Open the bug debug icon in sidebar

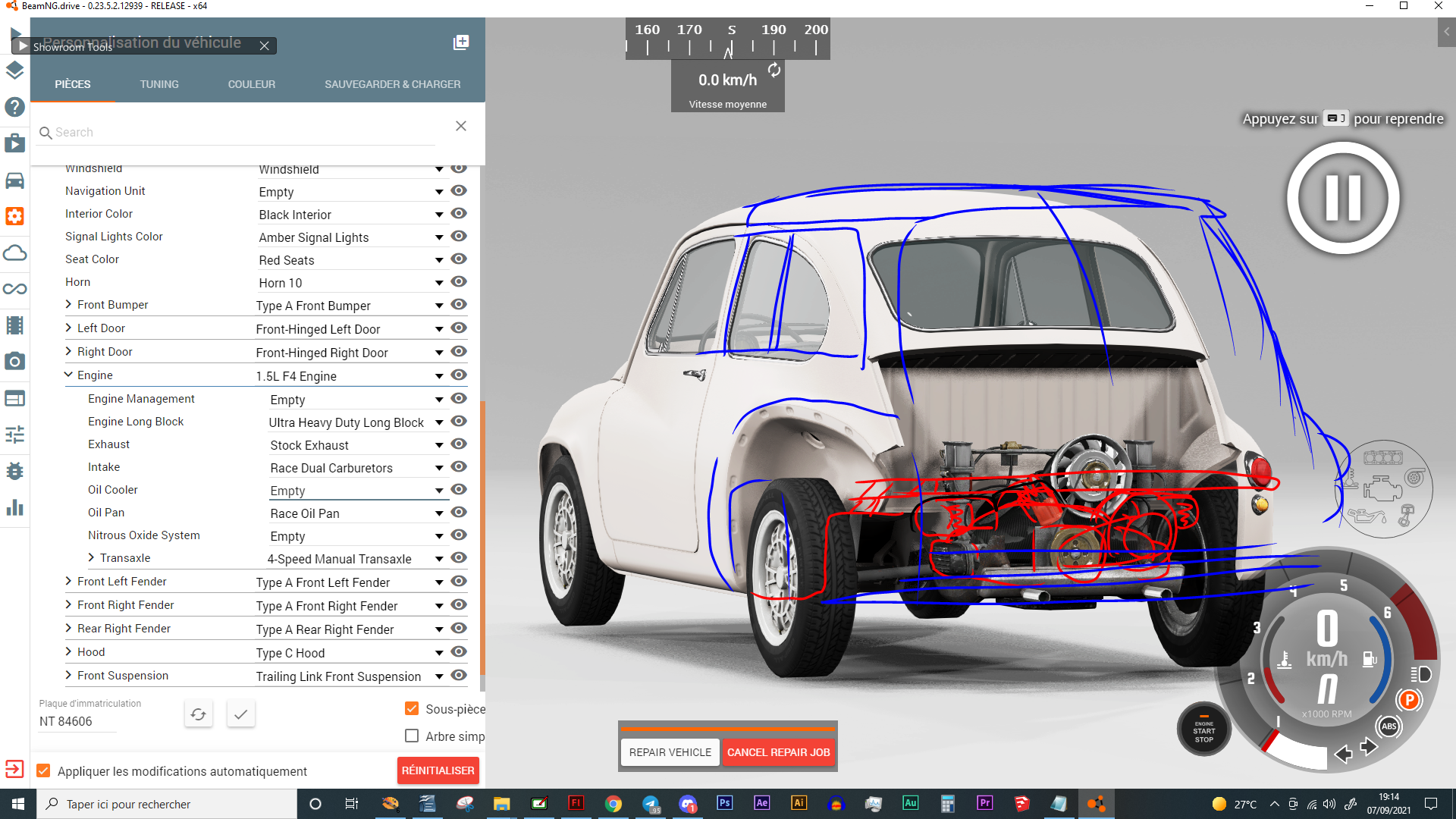pos(14,471)
